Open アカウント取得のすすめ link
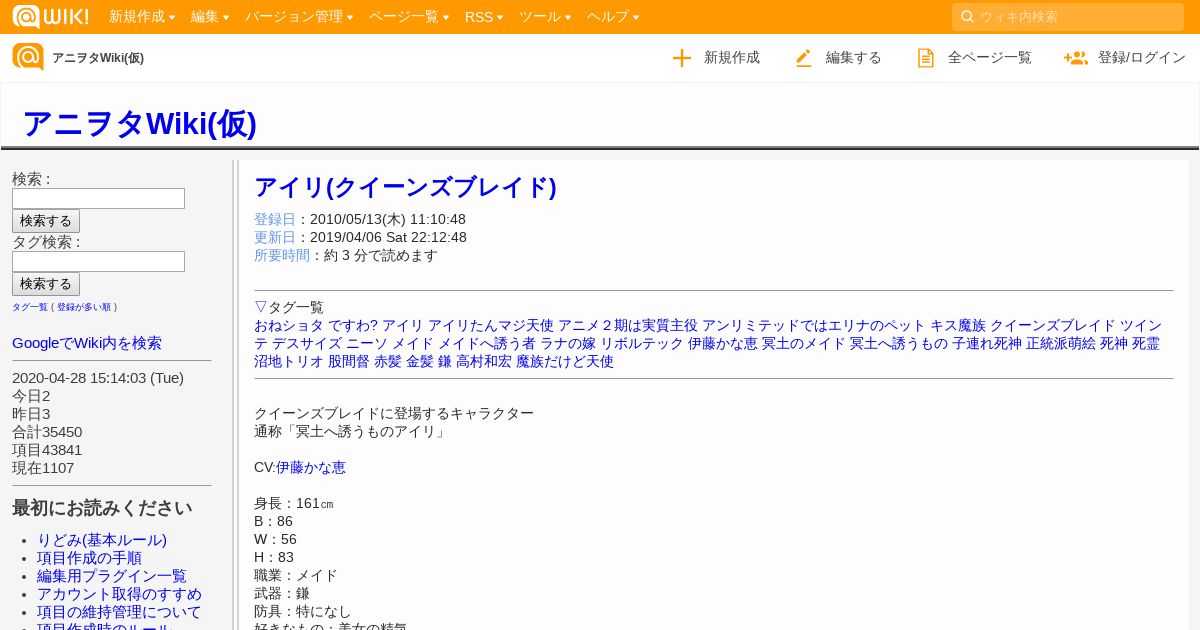Screen dimensions: 1200x630 click(x=119, y=594)
